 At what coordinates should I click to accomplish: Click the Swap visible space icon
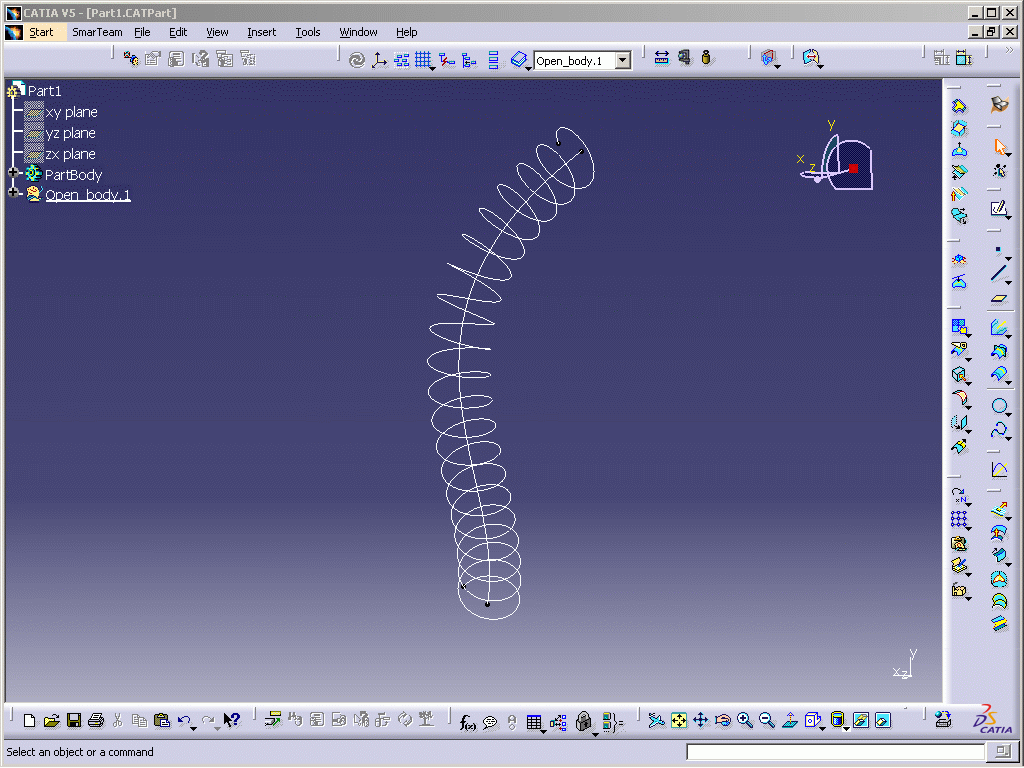coord(883,720)
